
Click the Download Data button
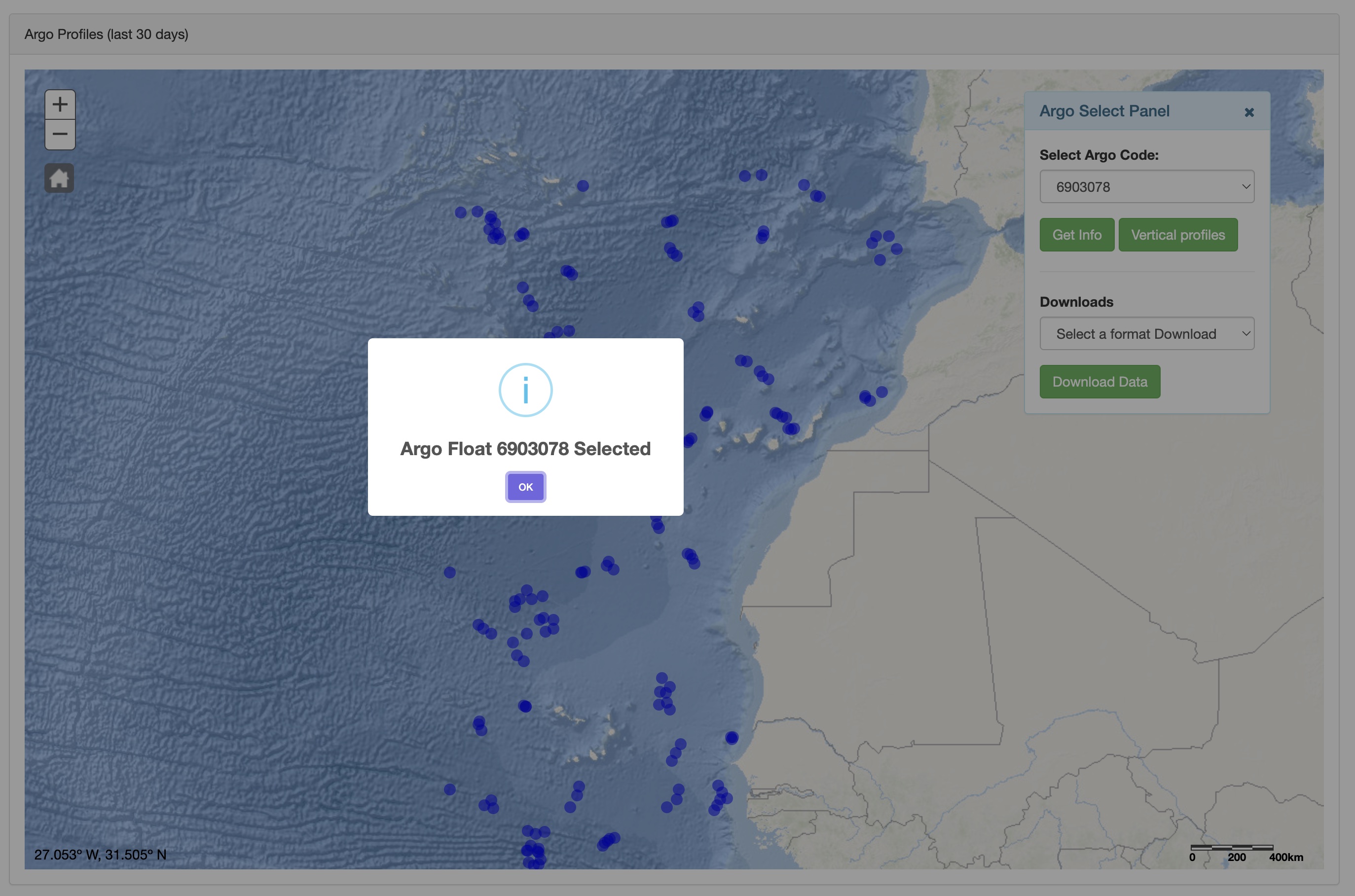coord(1099,382)
